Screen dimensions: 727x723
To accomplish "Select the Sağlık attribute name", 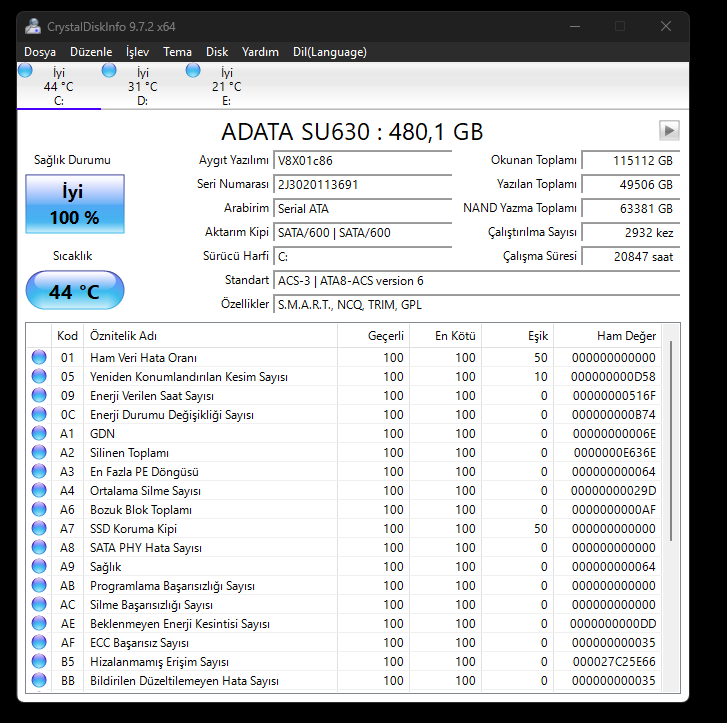I will (106, 567).
